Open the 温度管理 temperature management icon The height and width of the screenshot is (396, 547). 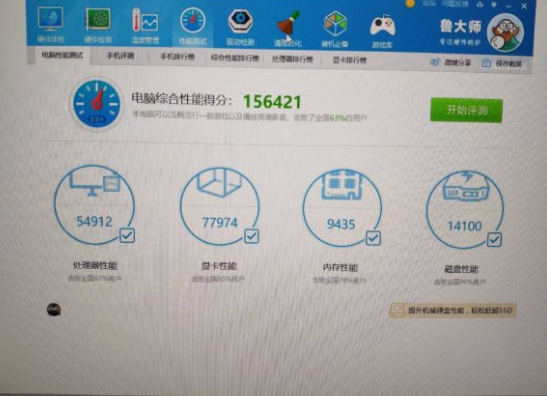tap(145, 20)
